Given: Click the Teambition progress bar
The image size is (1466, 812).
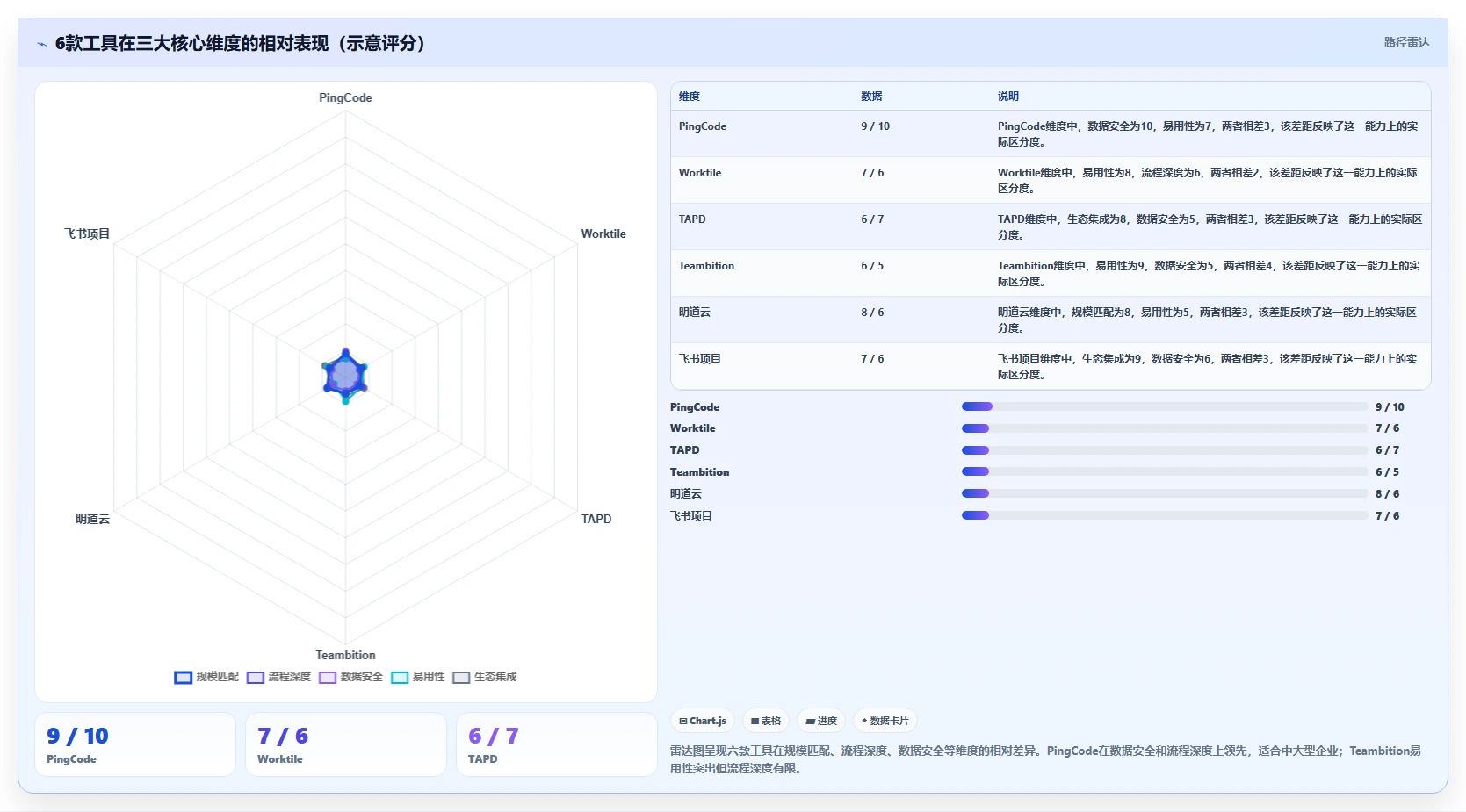Looking at the screenshot, I should pyautogui.click(x=1165, y=471).
